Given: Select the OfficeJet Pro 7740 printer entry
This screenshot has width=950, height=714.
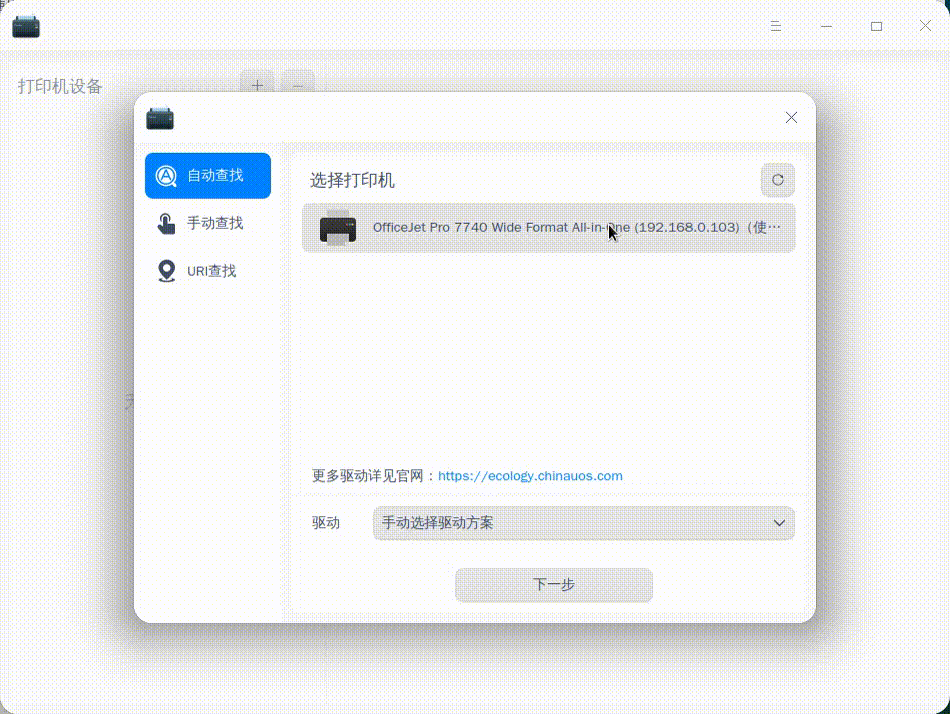Looking at the screenshot, I should click(548, 228).
